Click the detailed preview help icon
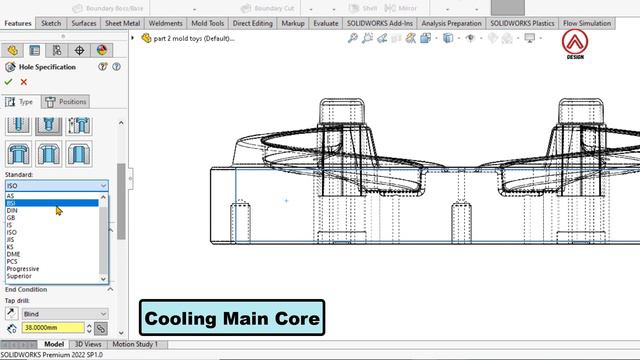The image size is (640, 360). point(102,67)
